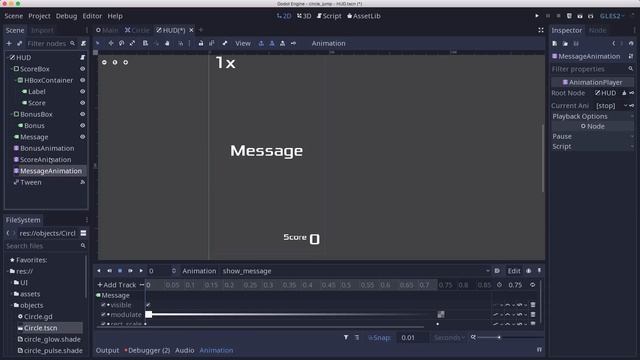This screenshot has width=640, height=360.
Task: Expand the Playback Options section
Action: click(x=592, y=116)
